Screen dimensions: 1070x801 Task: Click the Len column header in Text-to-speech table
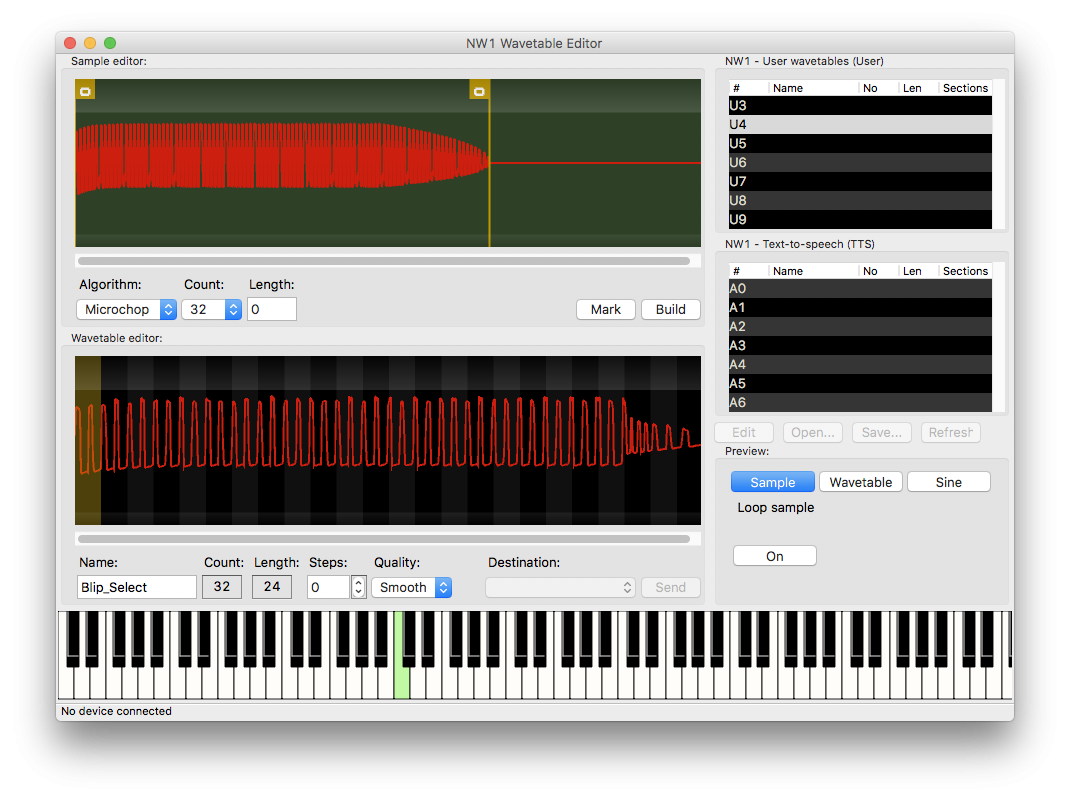pyautogui.click(x=918, y=271)
